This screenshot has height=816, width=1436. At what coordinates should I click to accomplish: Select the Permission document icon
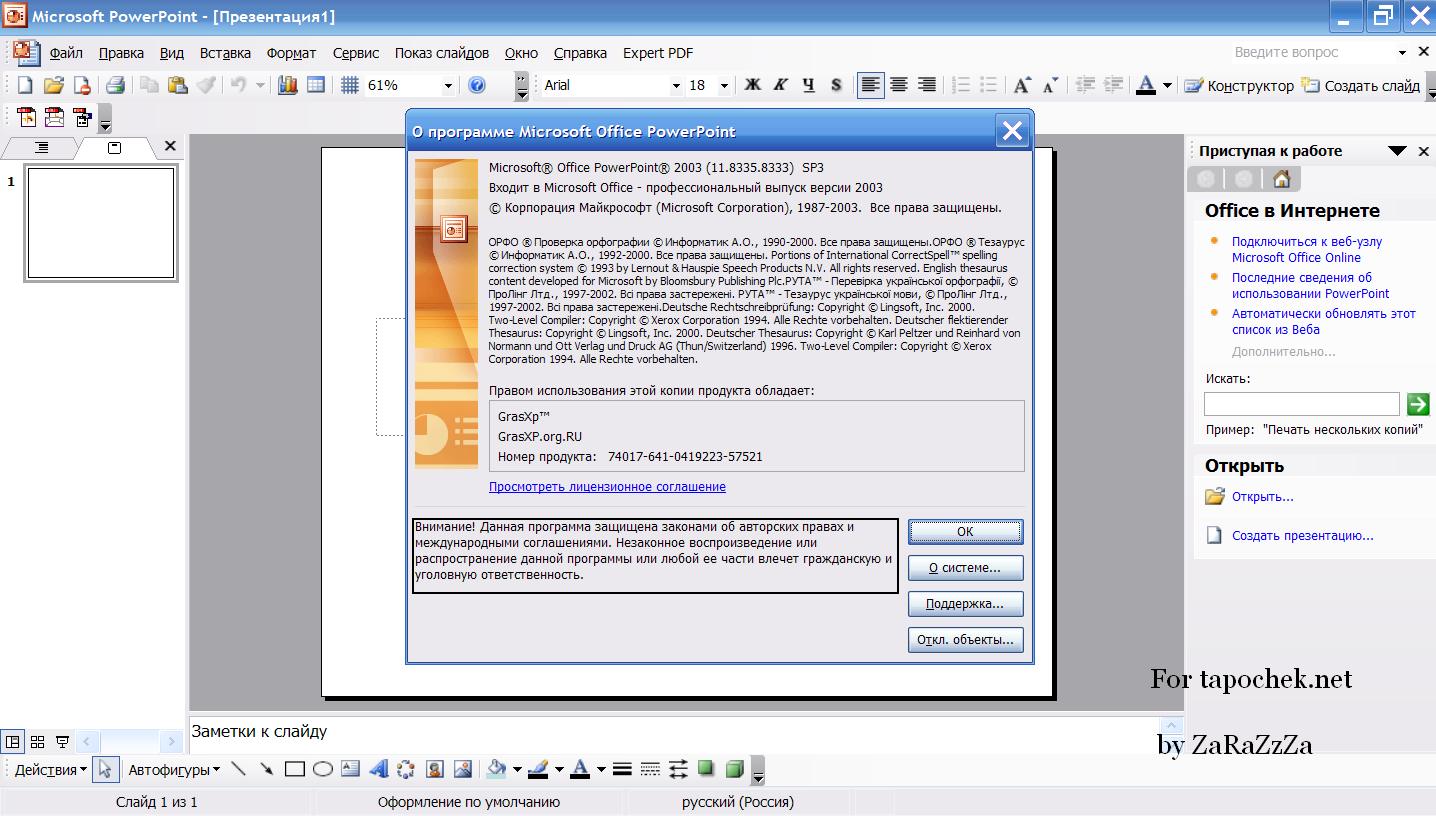coord(82,86)
